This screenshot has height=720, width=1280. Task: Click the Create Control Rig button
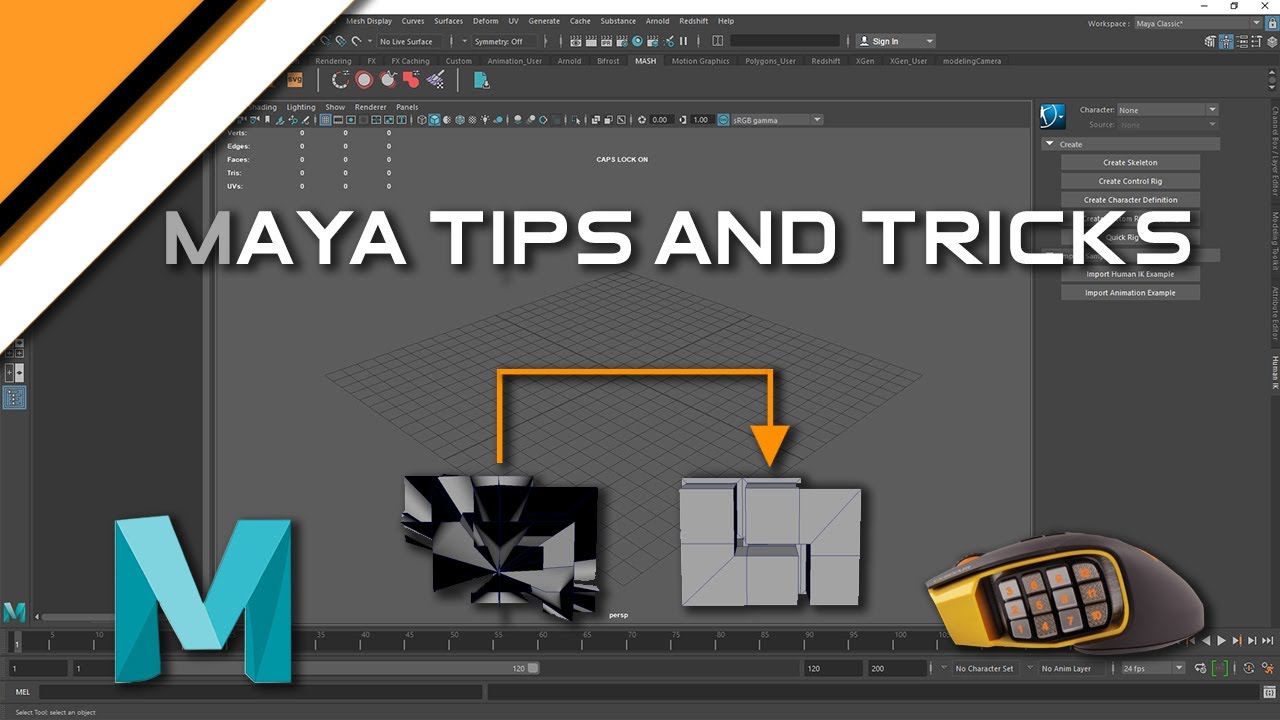(x=1130, y=181)
